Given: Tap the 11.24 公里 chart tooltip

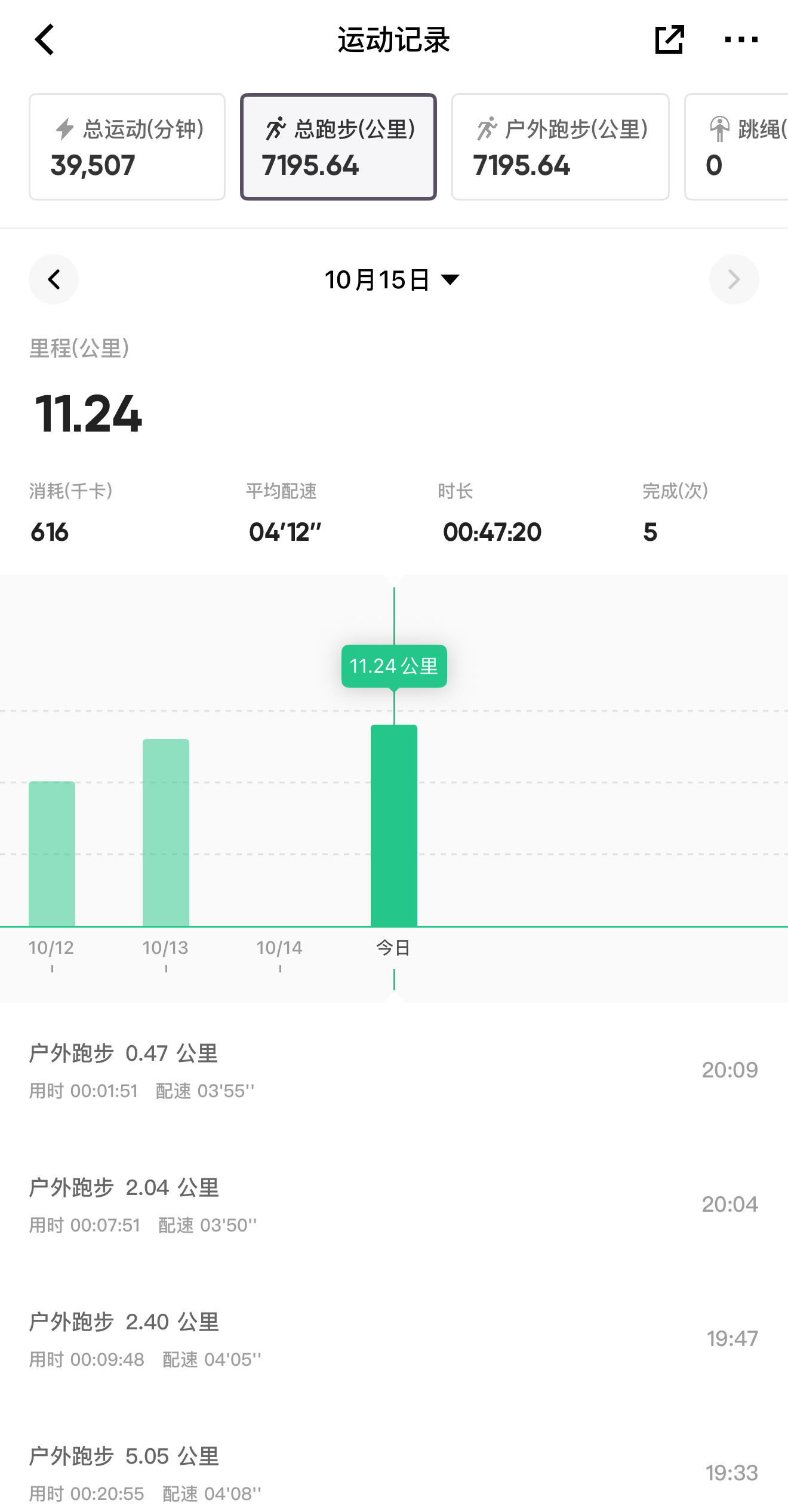Looking at the screenshot, I should click(x=394, y=666).
